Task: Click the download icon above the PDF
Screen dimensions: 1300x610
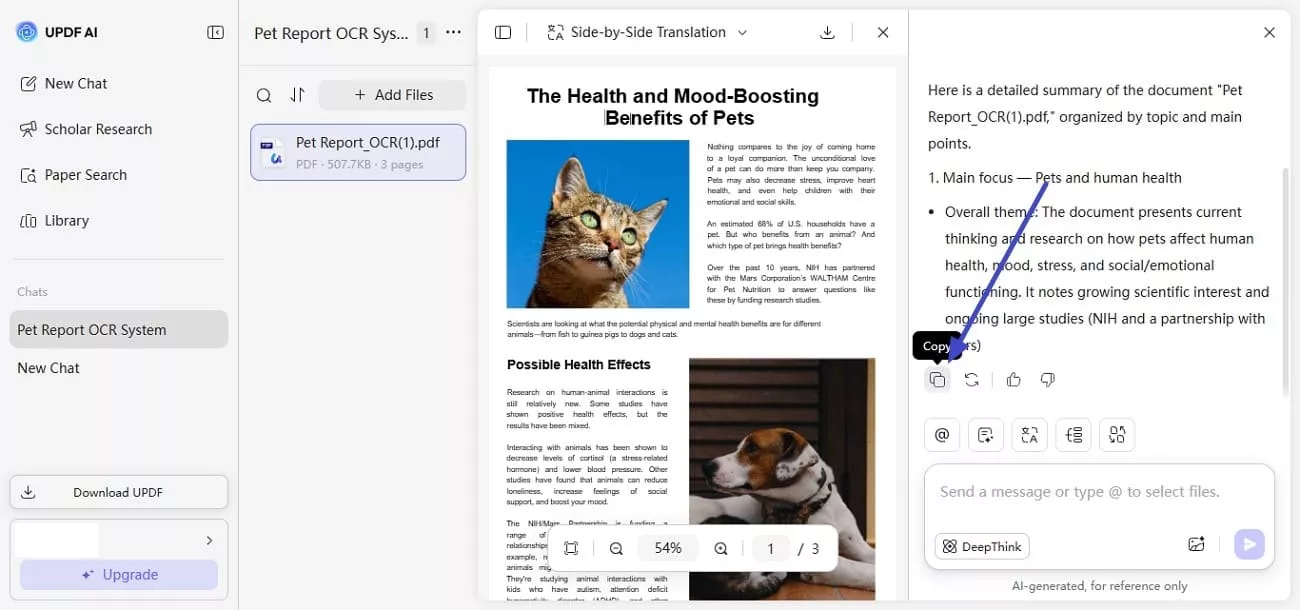Action: click(x=827, y=32)
